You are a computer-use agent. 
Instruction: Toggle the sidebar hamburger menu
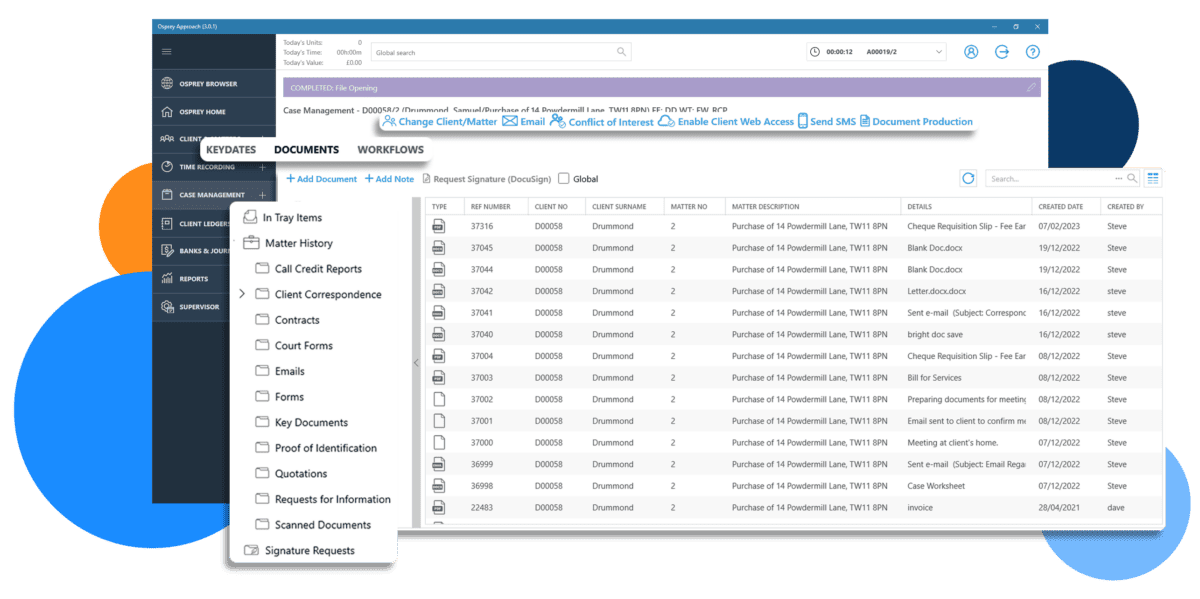[166, 50]
